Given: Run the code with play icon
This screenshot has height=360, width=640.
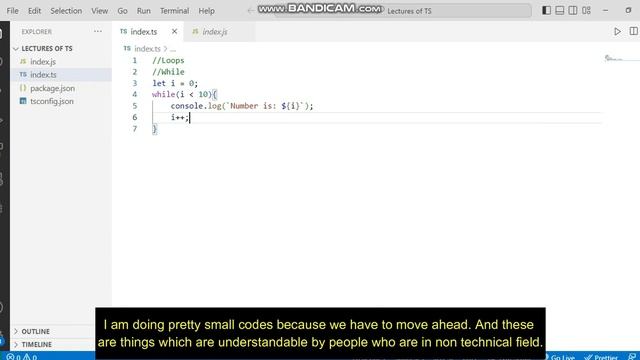Looking at the screenshot, I should coord(617,31).
